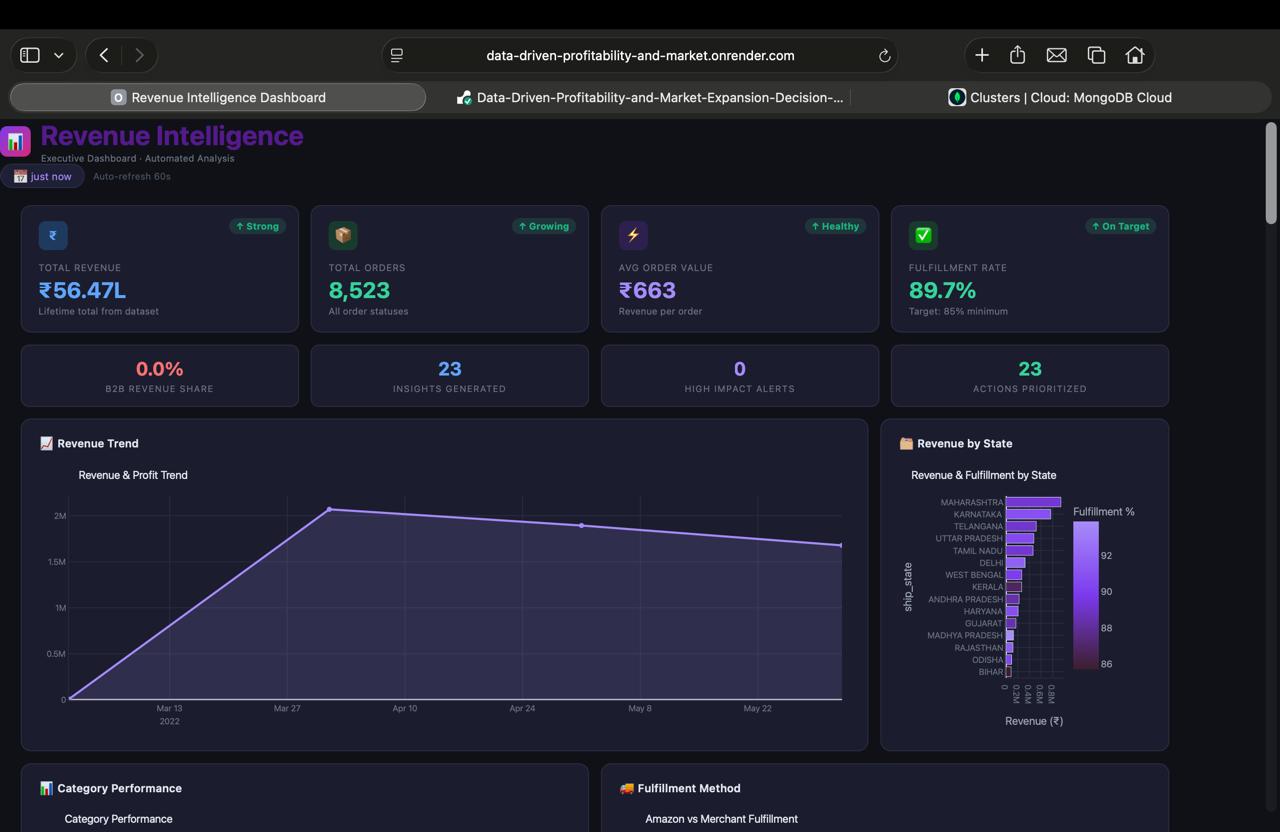Open the Share menu icon

tap(1018, 55)
